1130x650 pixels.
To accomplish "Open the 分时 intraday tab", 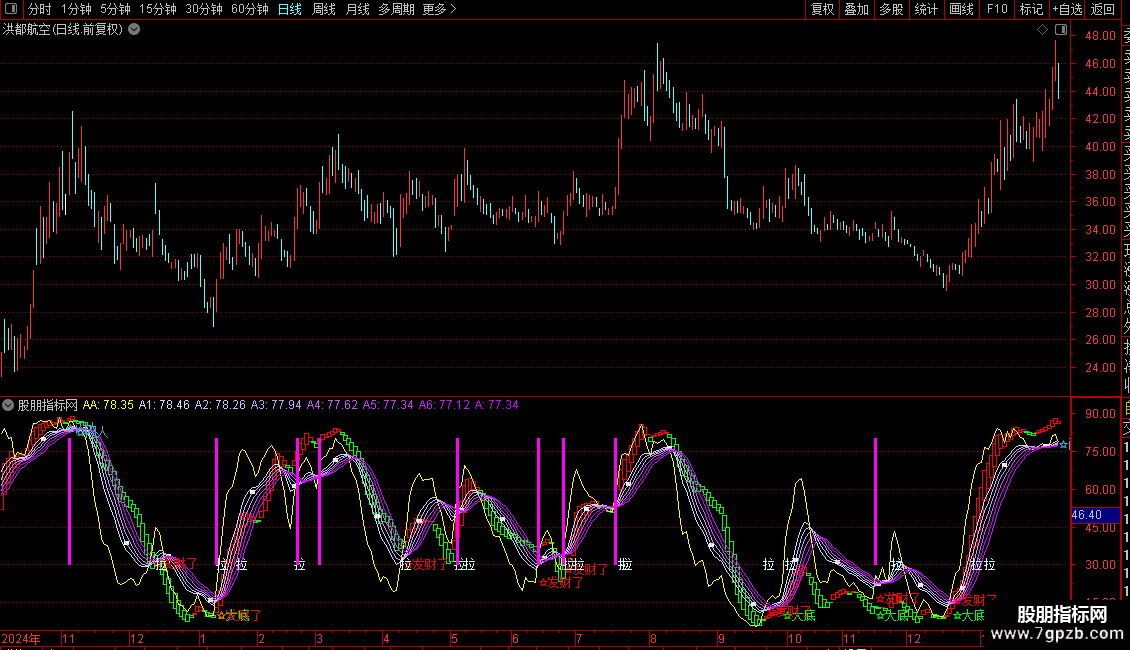I will coord(39,9).
